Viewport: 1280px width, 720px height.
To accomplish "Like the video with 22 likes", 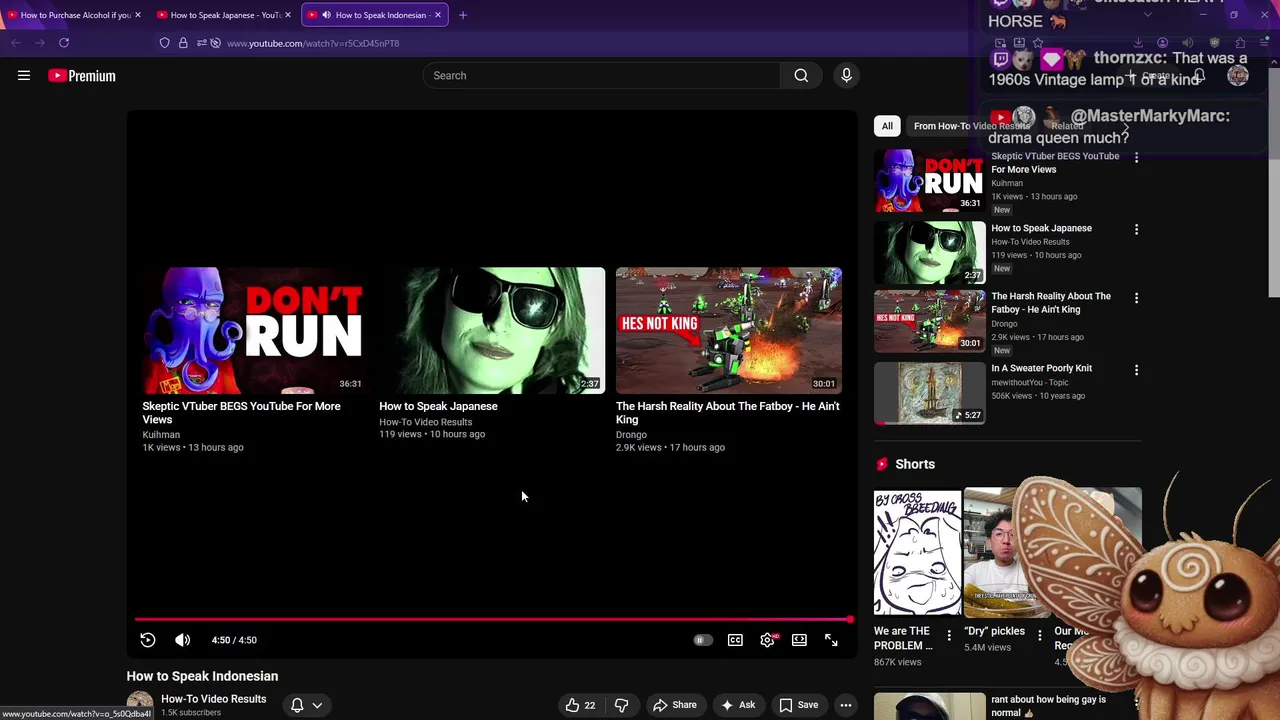I will tap(581, 705).
